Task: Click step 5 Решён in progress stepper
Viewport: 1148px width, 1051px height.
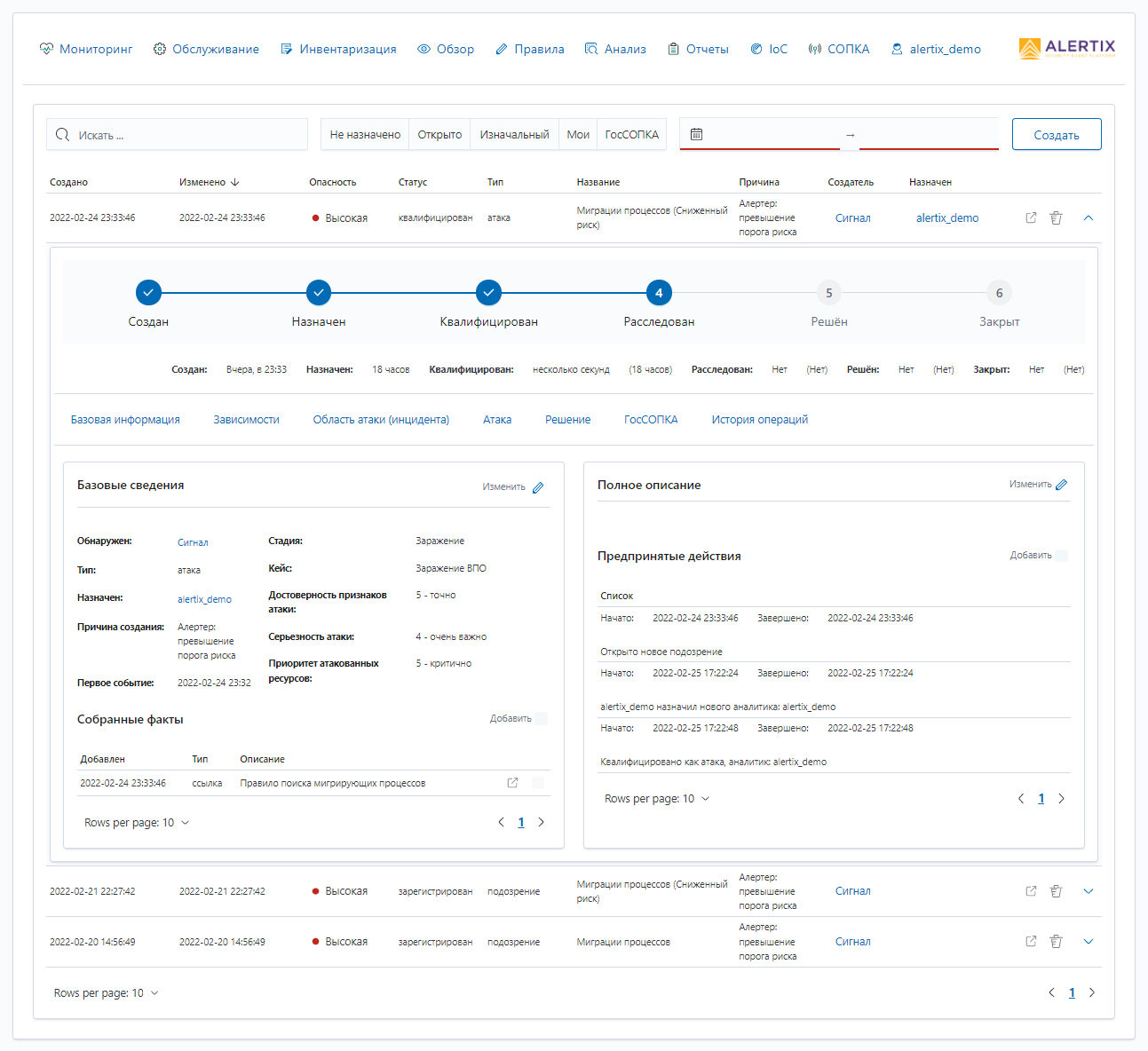Action: pos(828,292)
